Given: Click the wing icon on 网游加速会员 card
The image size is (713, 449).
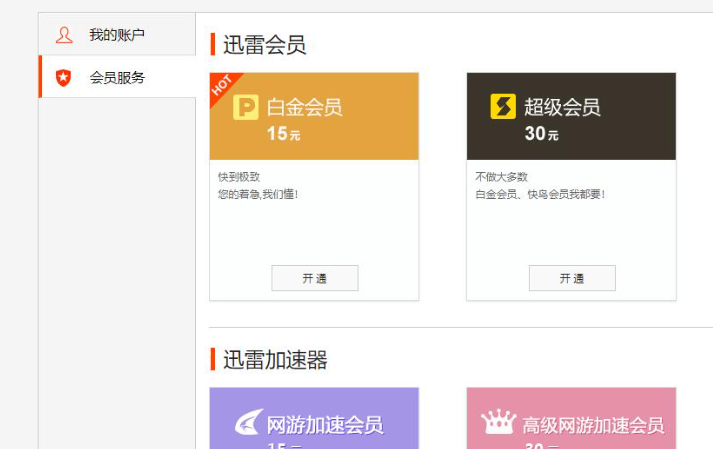Looking at the screenshot, I should click(x=247, y=424).
